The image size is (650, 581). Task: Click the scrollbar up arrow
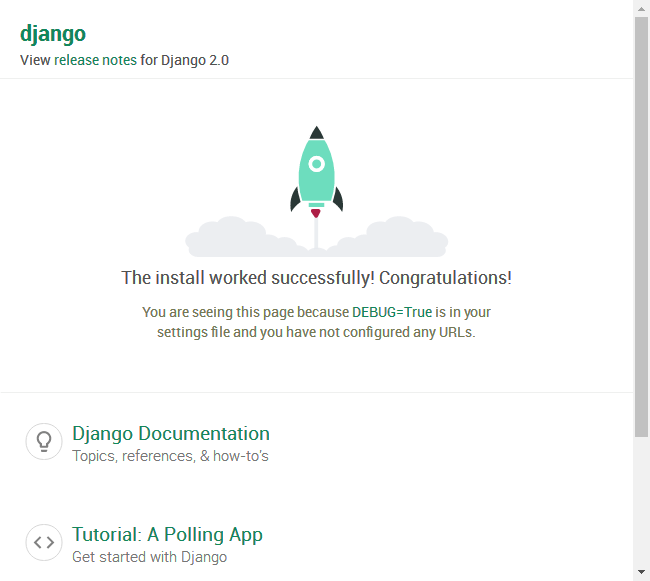641,9
